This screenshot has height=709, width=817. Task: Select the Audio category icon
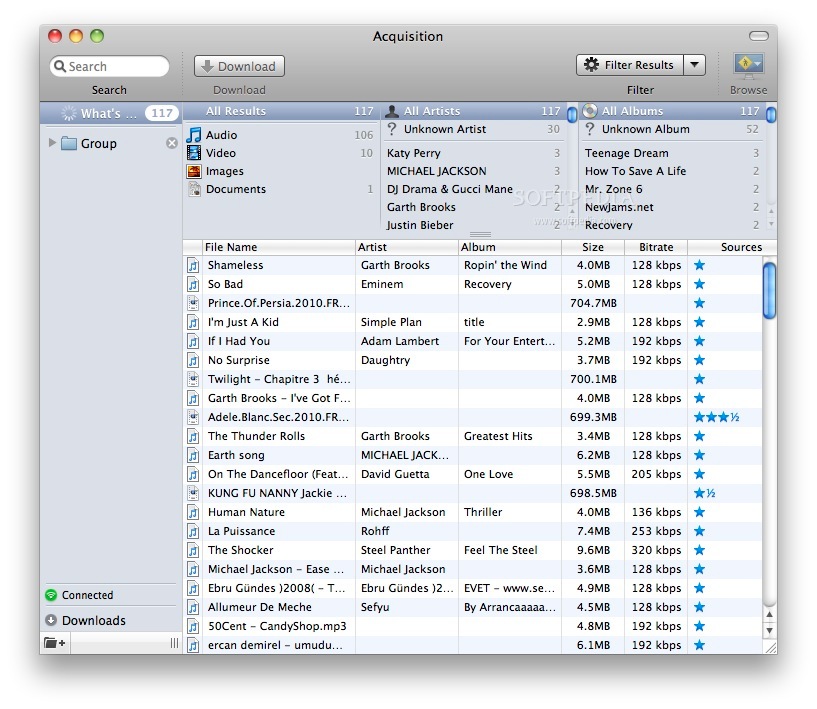point(194,135)
